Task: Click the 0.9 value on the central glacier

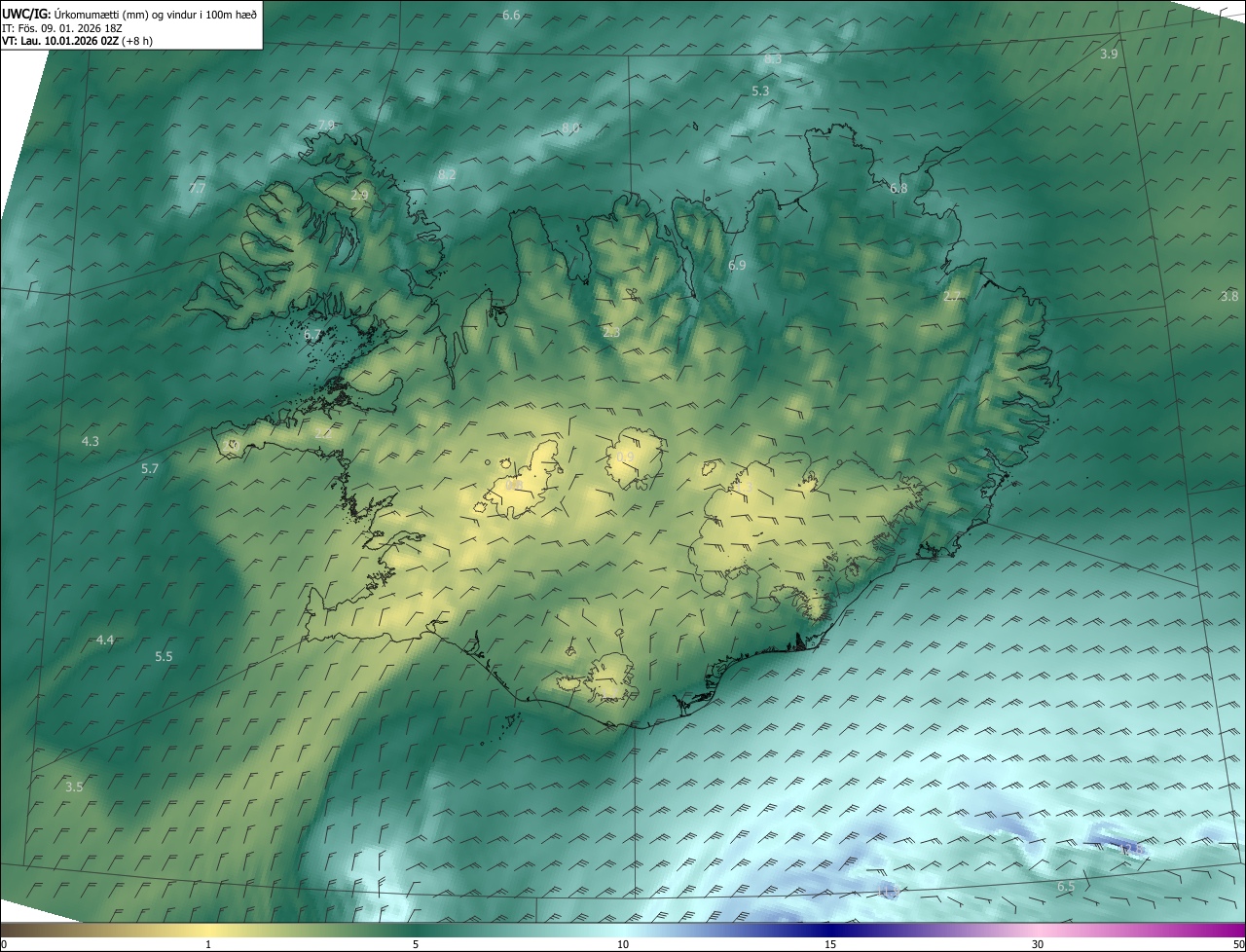Action: (625, 458)
